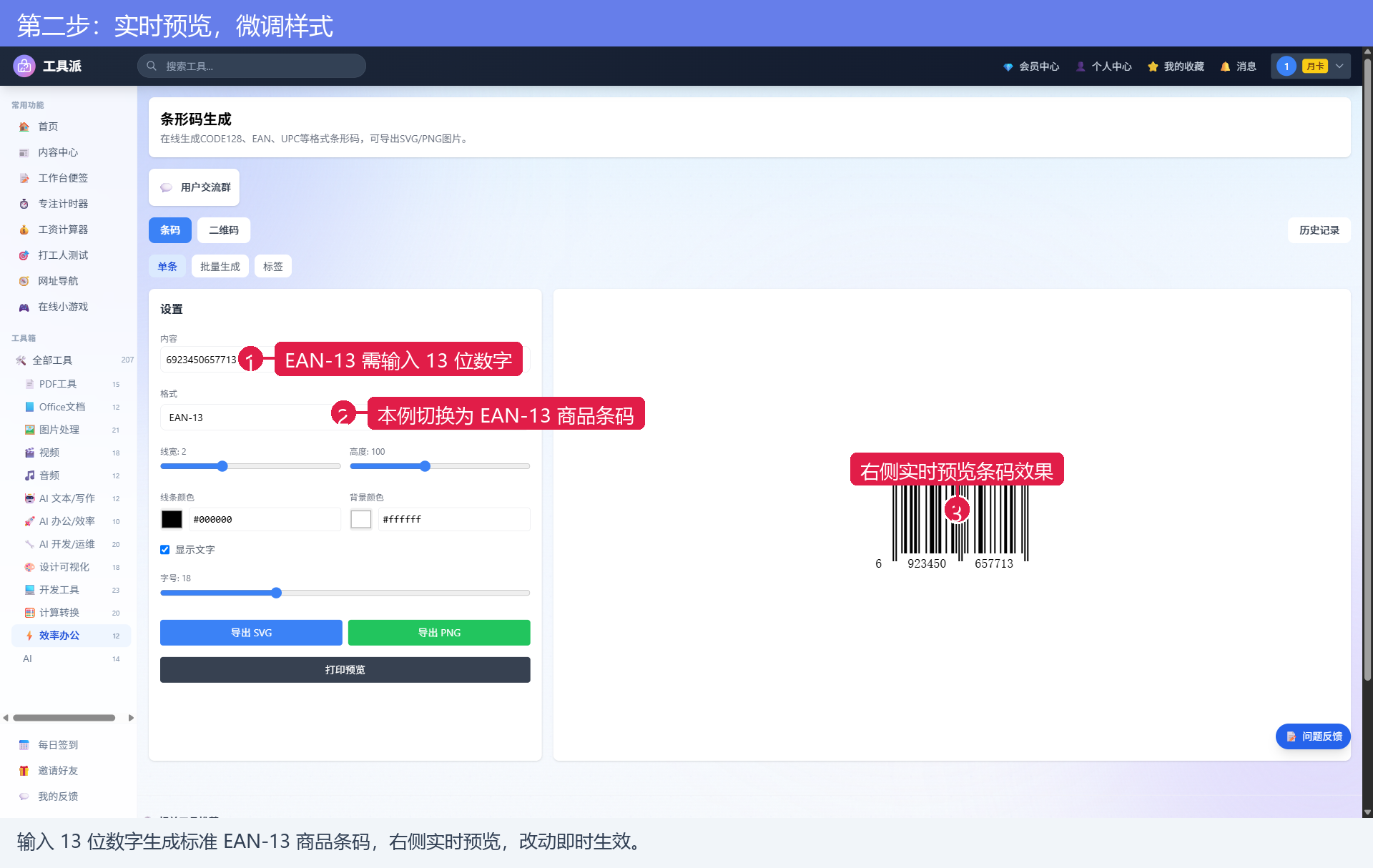Click the 图片处理 image icon

coord(29,430)
